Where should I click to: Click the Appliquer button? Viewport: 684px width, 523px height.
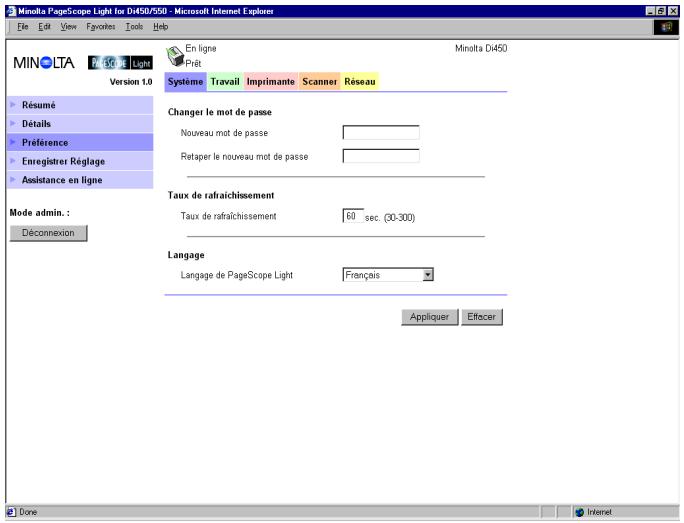click(429, 317)
